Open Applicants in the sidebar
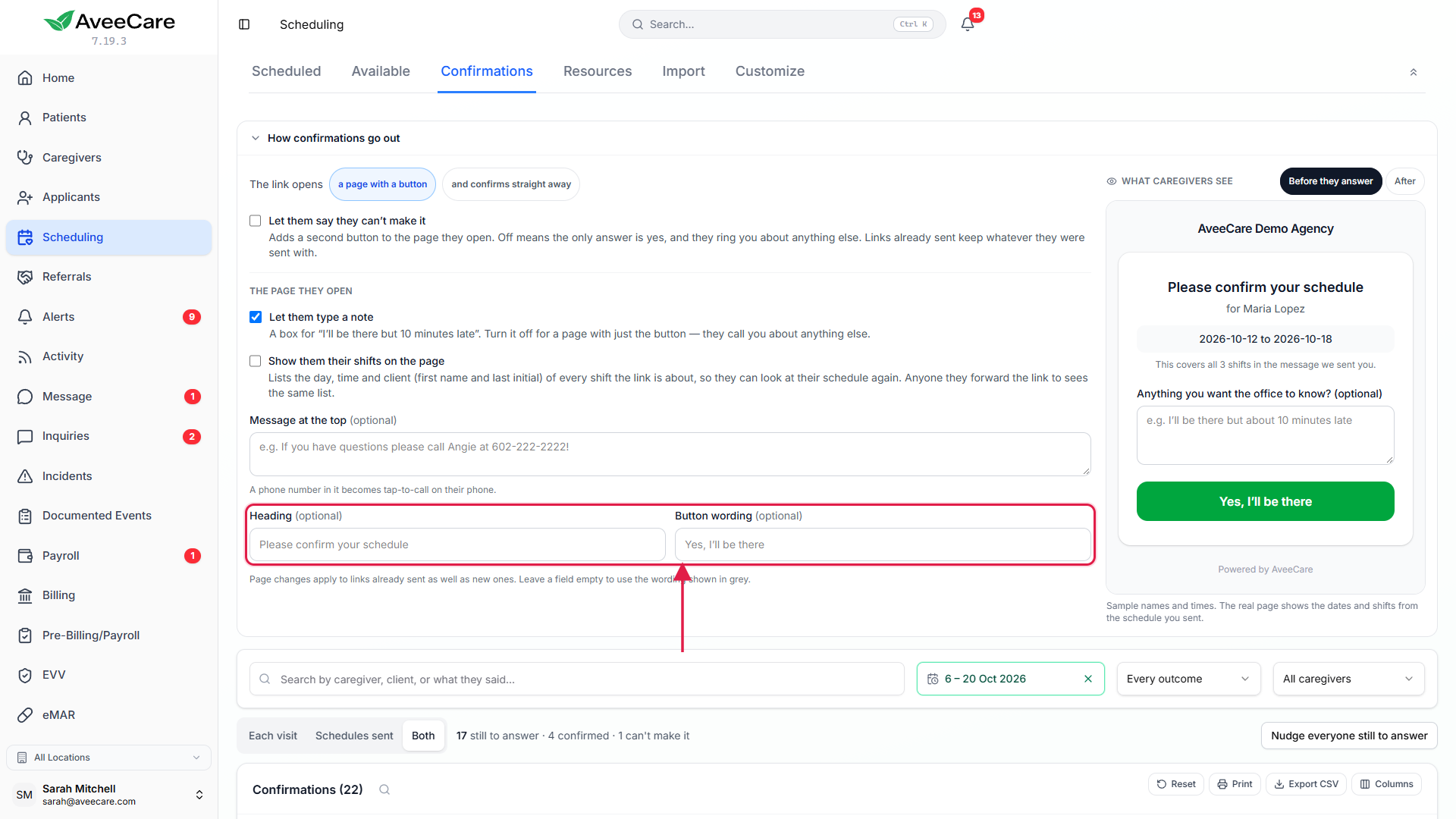The height and width of the screenshot is (819, 1456). 108,197
